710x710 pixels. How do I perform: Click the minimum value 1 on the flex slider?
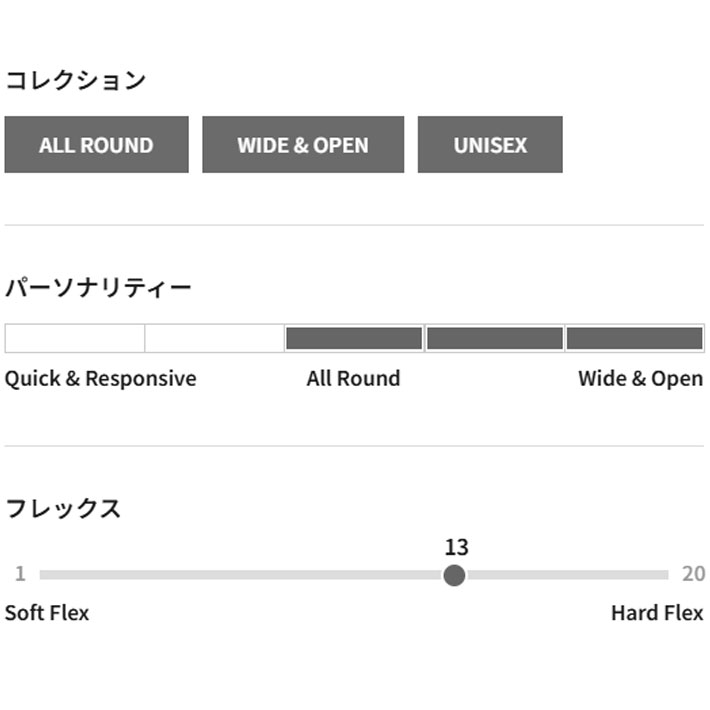pos(20,574)
